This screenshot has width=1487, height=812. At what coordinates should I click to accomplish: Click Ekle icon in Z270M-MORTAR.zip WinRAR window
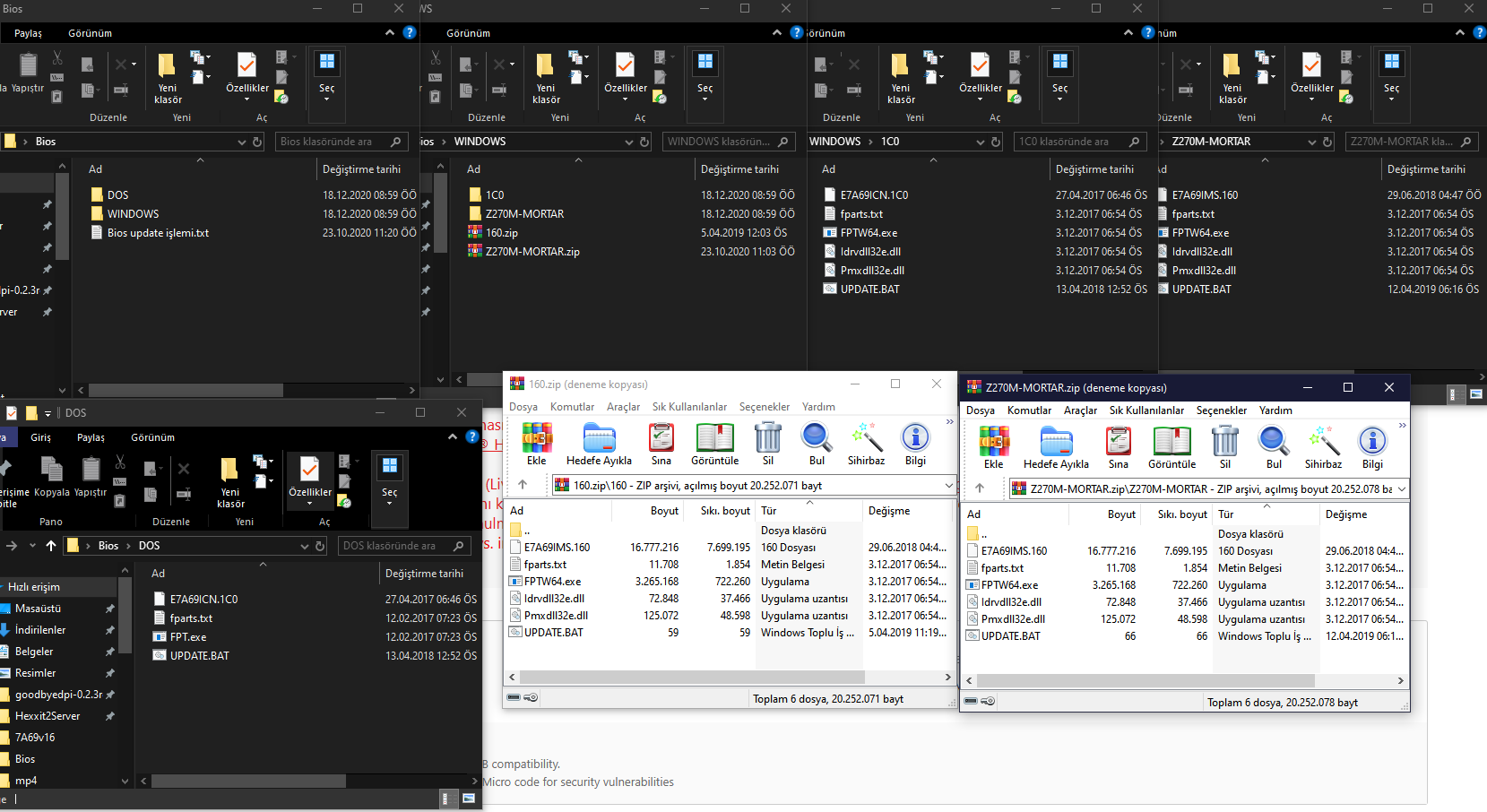tap(994, 447)
